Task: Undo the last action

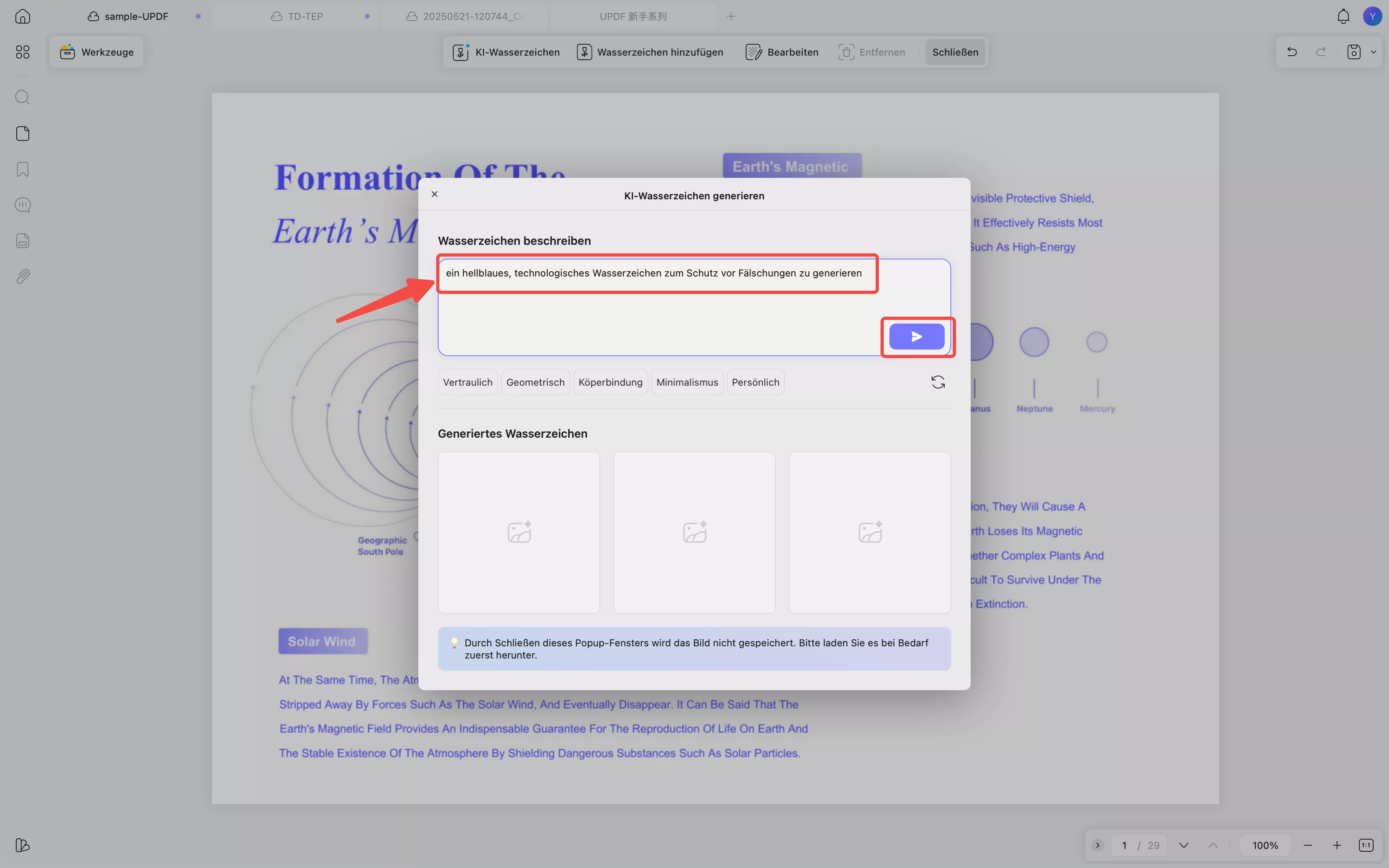Action: pos(1292,52)
